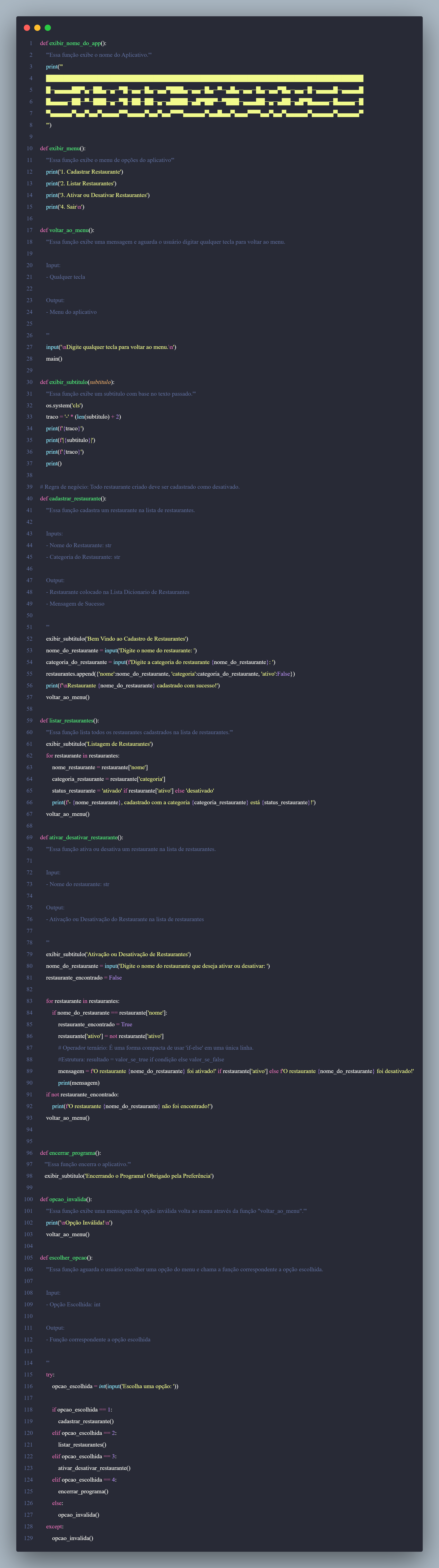Viewport: 439px width, 1568px height.
Task: Click 'def exibir_menu():' definition
Action: coord(63,149)
